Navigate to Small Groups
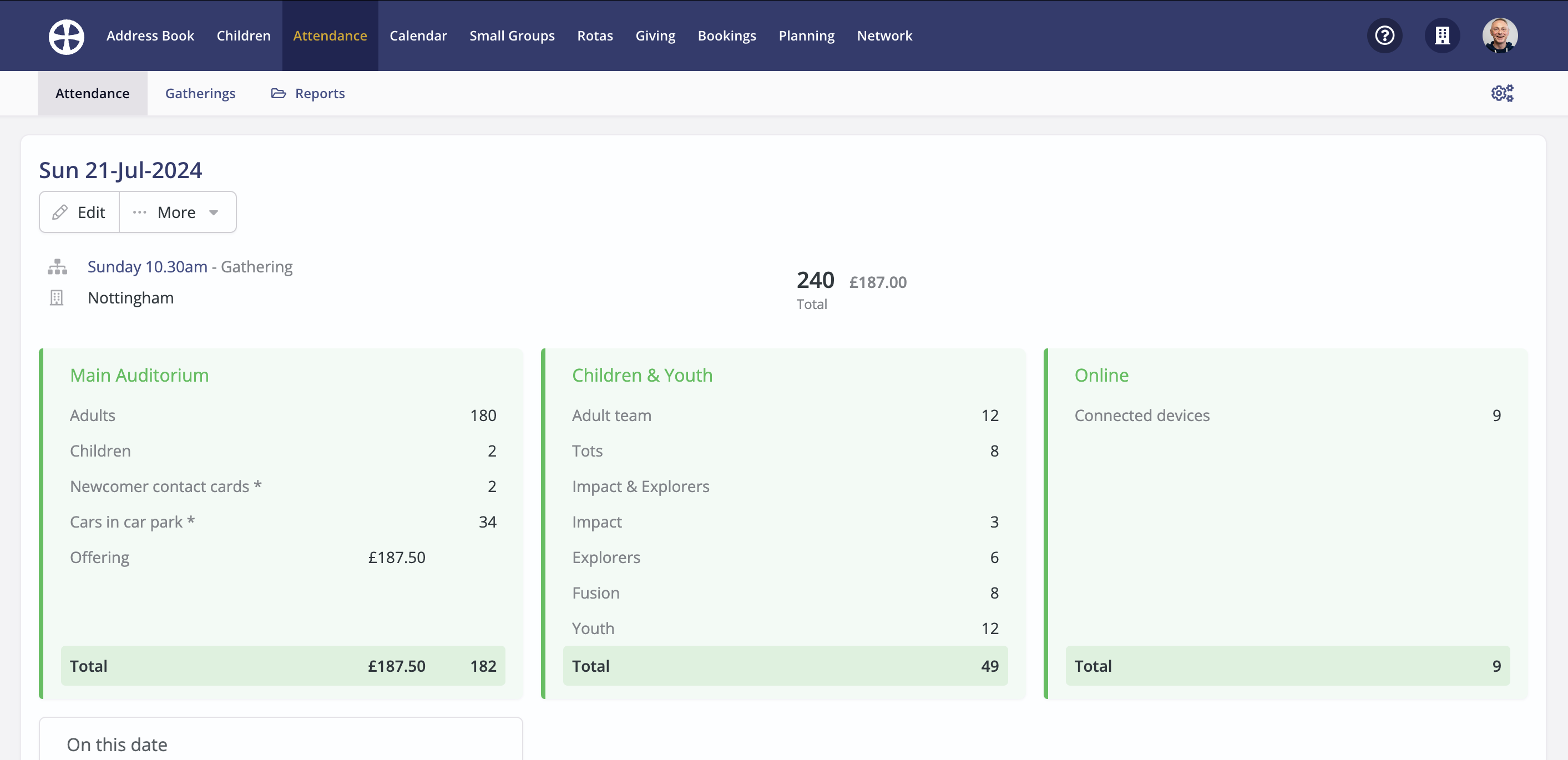The width and height of the screenshot is (1568, 760). [512, 36]
